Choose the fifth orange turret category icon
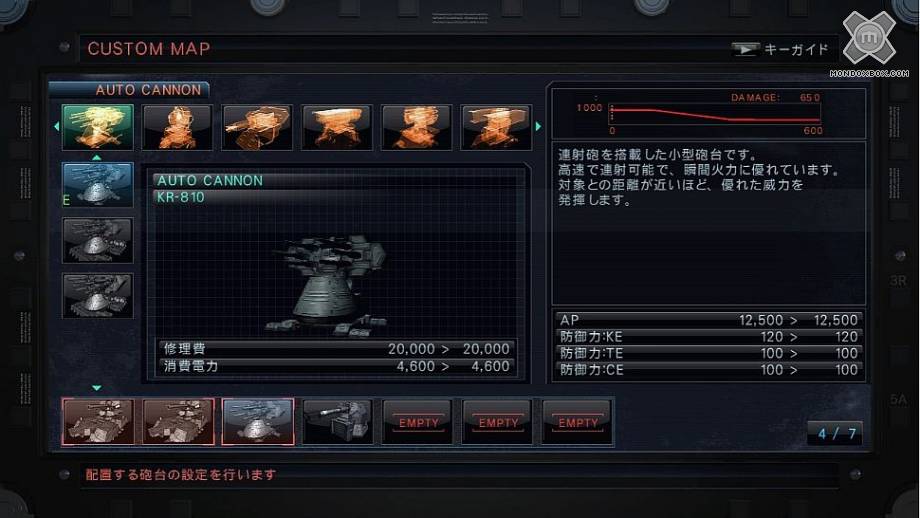 click(417, 127)
